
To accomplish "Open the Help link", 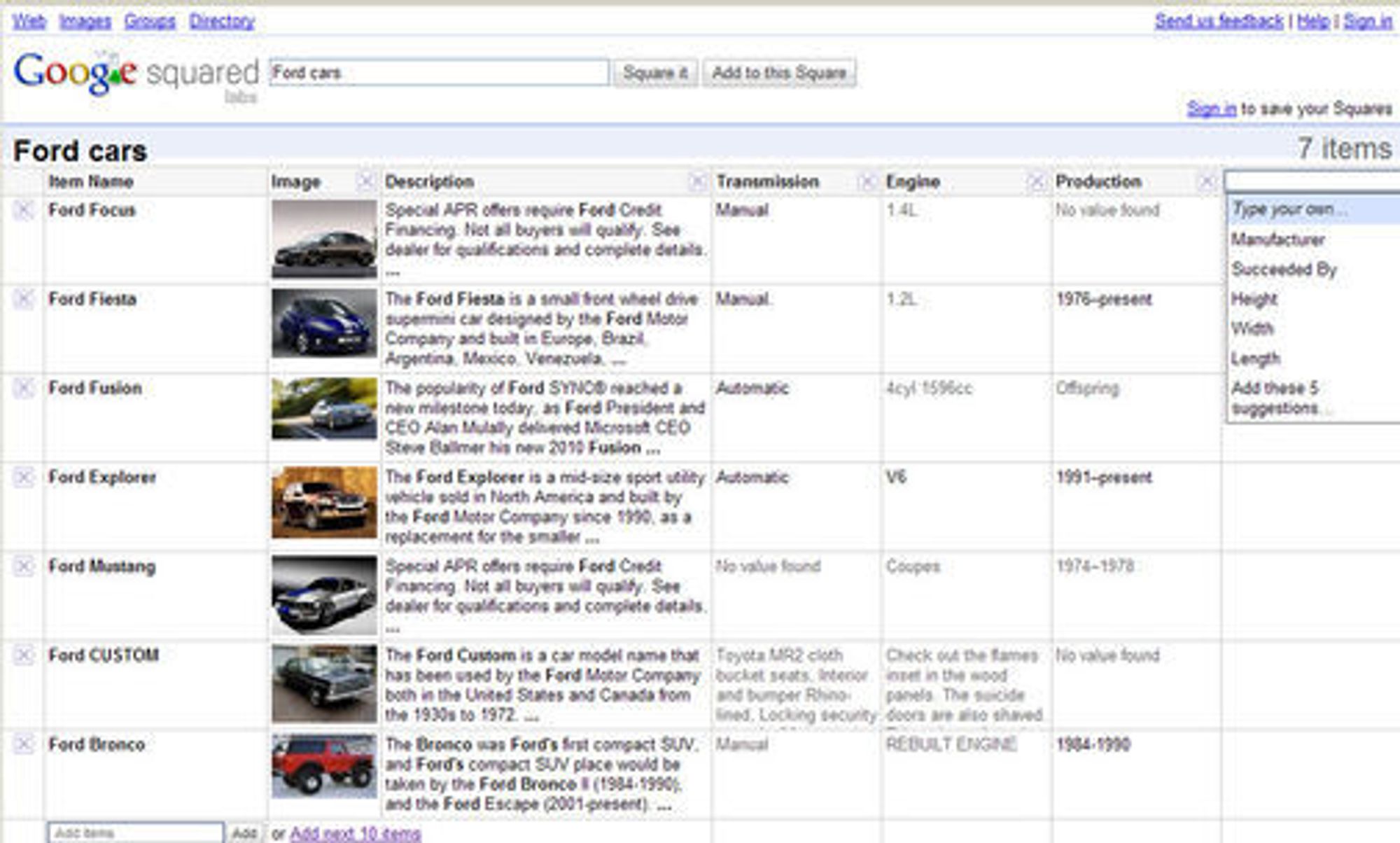I will [x=1313, y=21].
